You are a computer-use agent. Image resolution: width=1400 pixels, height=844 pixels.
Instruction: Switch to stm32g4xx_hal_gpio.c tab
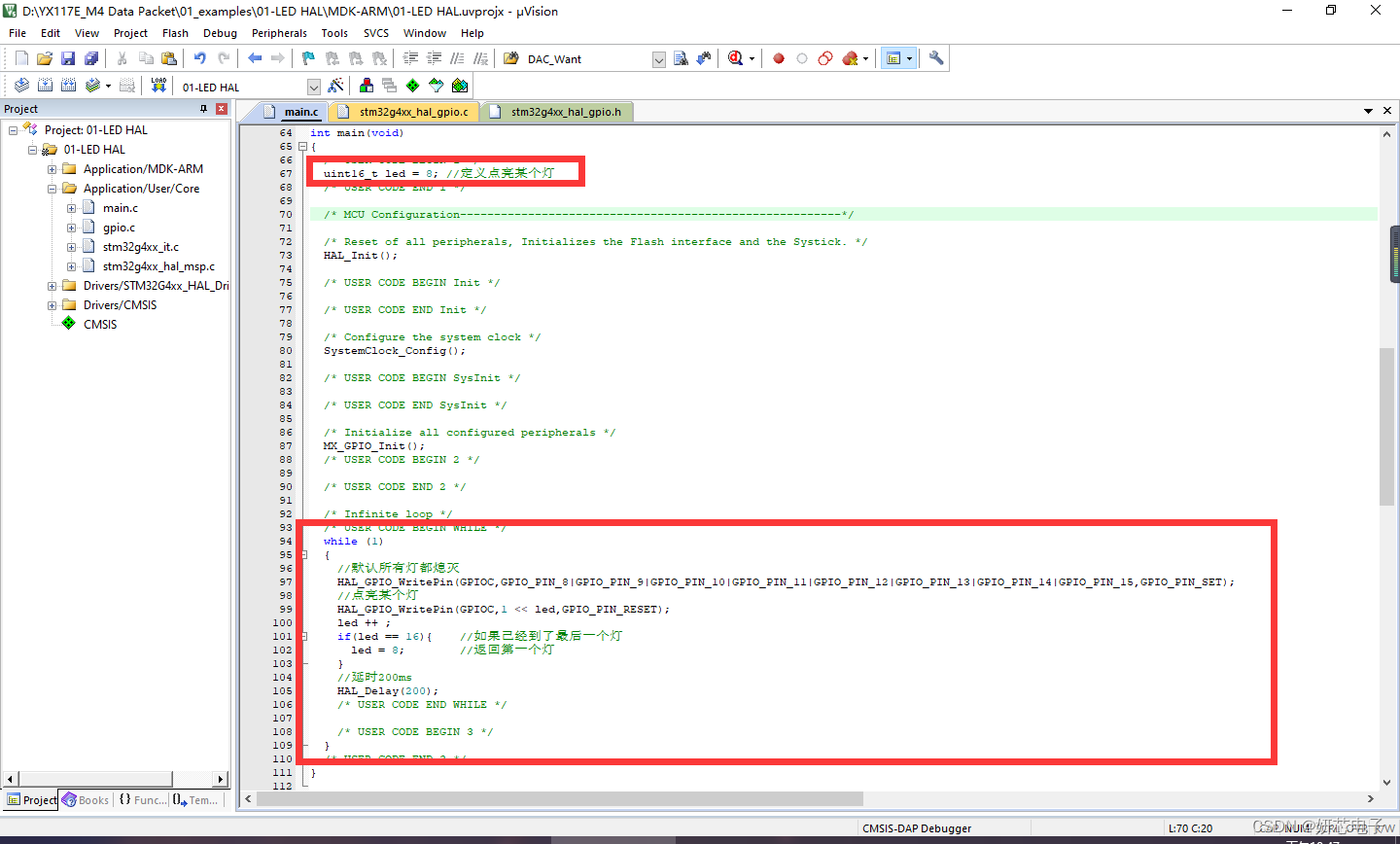coord(403,112)
